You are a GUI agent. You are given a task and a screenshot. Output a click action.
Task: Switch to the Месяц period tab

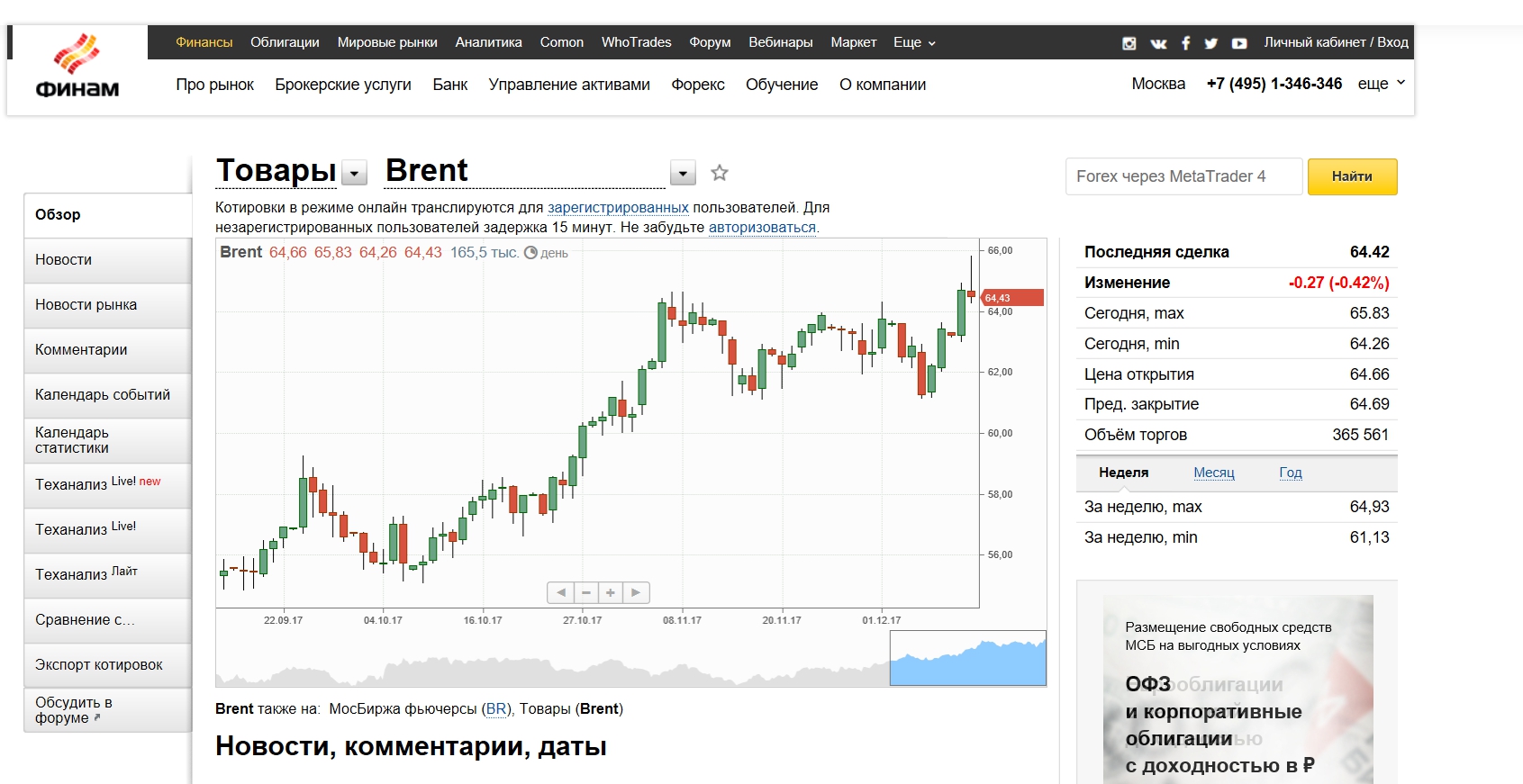[x=1213, y=473]
